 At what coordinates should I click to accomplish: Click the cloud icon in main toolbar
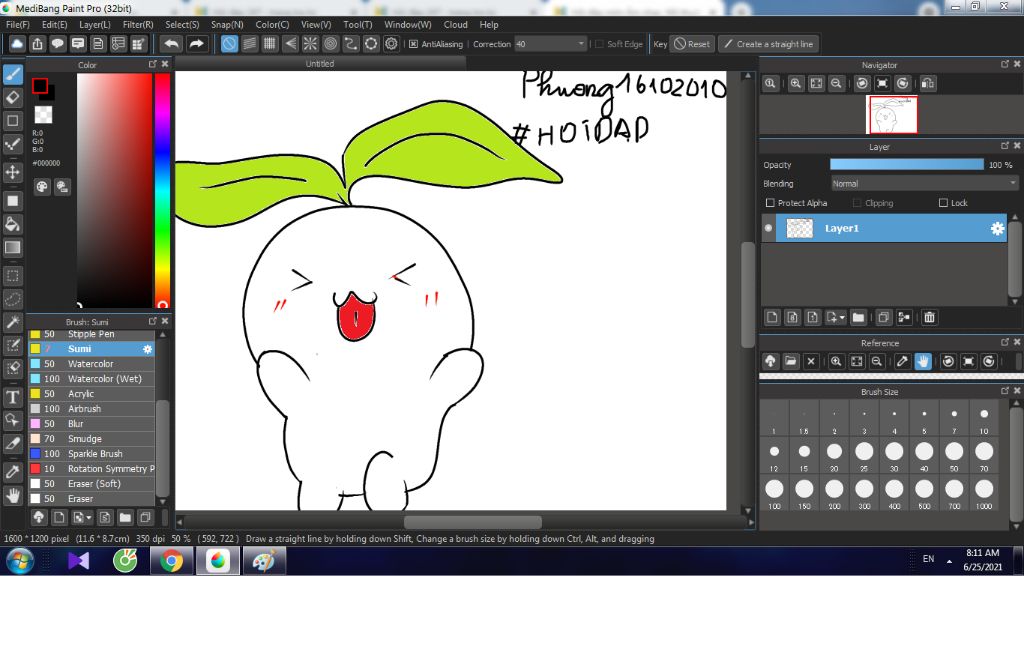[17, 44]
